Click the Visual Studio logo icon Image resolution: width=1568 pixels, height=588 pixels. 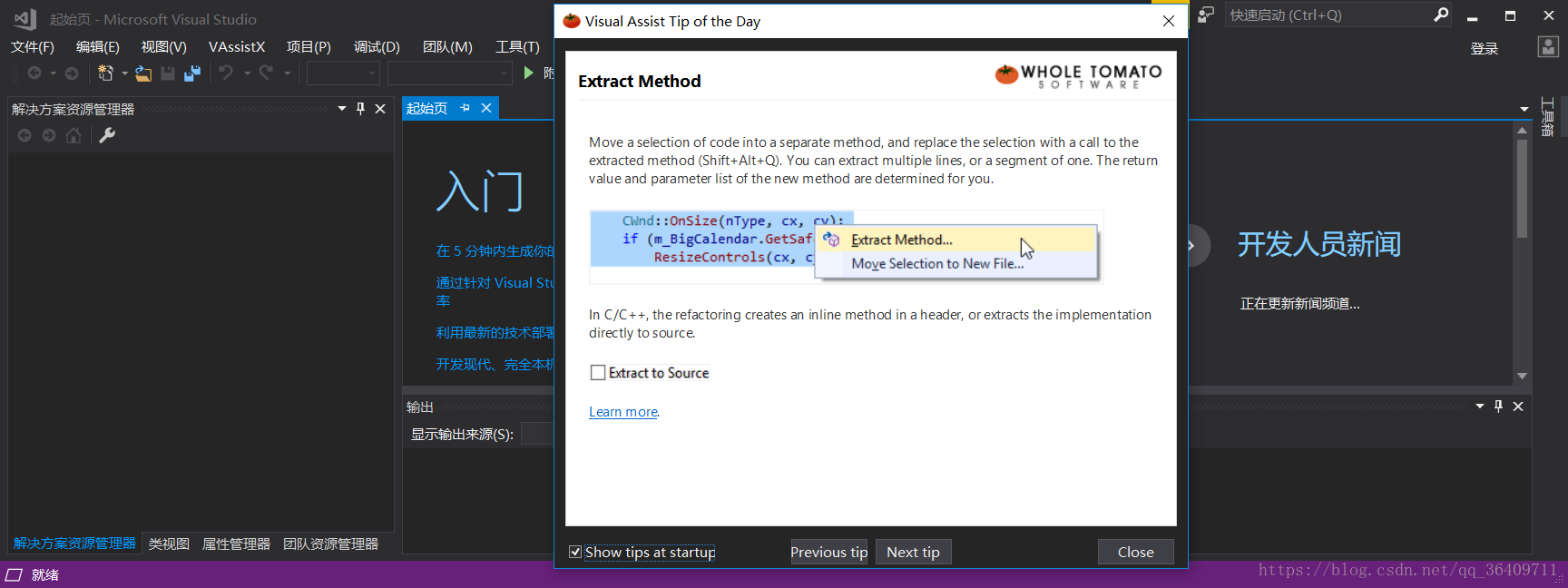coord(25,18)
